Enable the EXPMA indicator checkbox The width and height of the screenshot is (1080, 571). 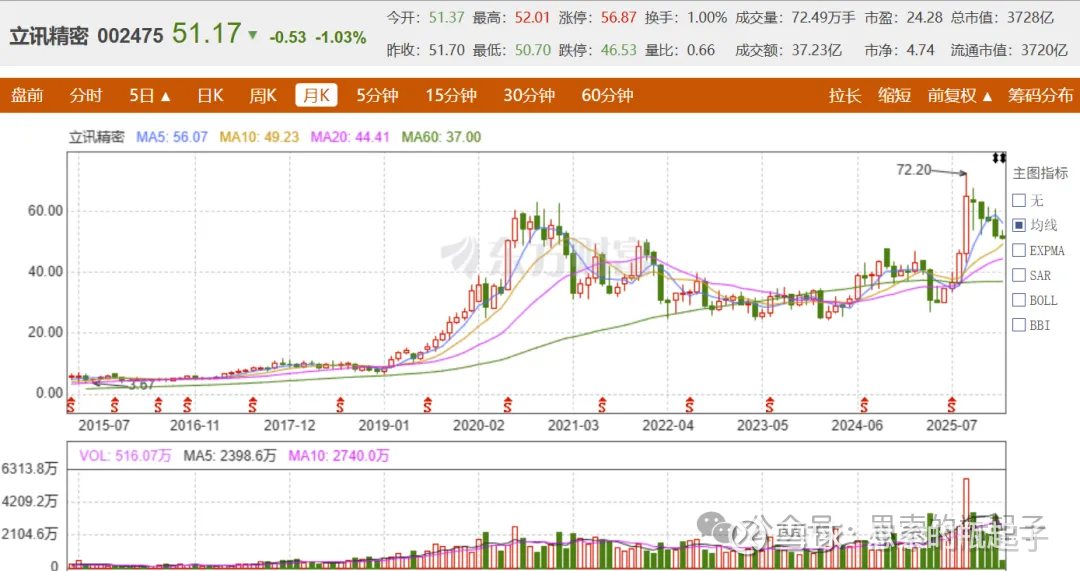pos(1019,251)
